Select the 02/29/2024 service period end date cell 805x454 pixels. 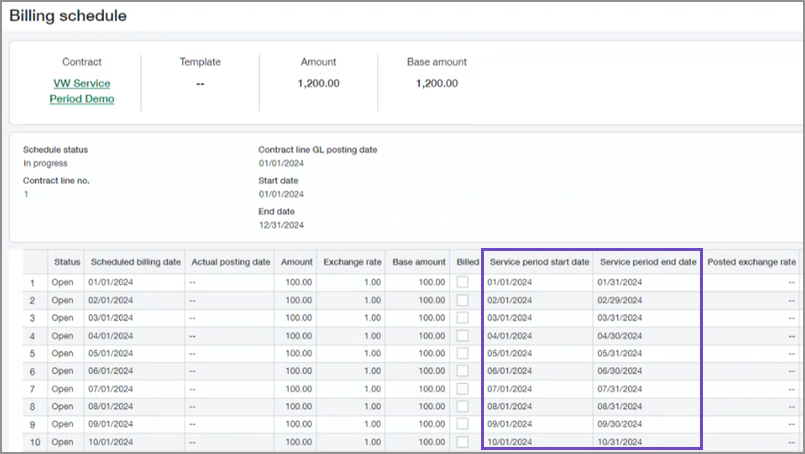(x=620, y=300)
